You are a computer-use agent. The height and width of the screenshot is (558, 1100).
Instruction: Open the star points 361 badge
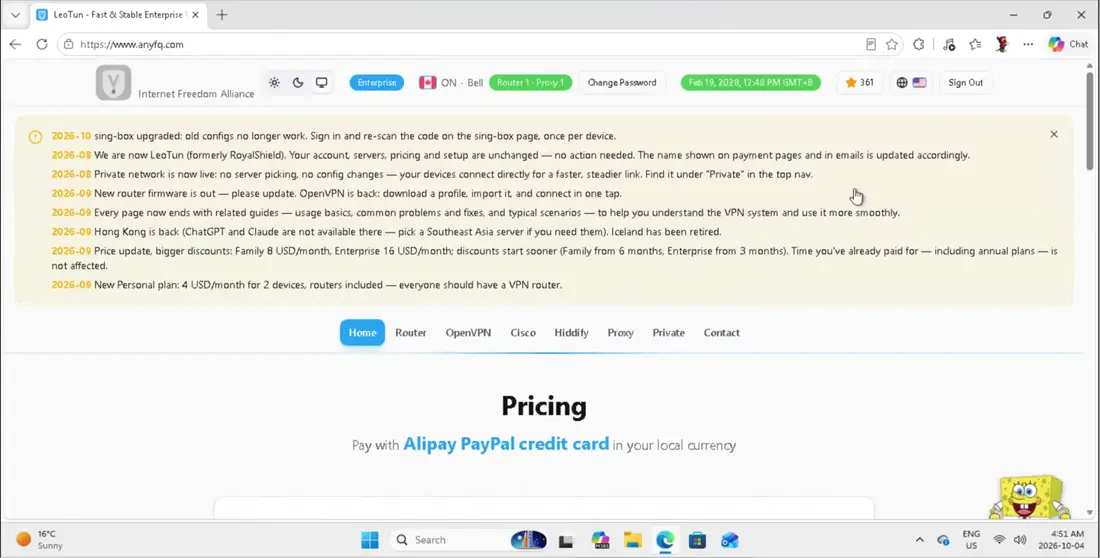[x=859, y=83]
